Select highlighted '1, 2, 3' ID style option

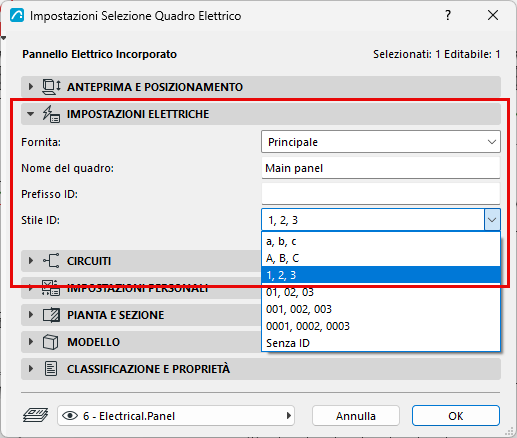[381, 275]
